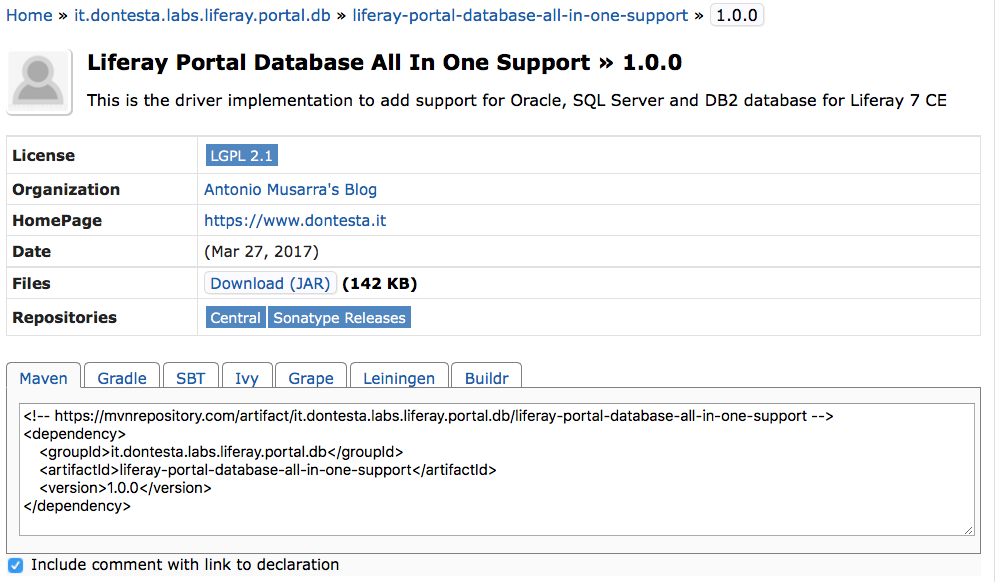
Task: Open it.dontesta.labs.liferay.portal.db breadcrumb
Action: click(202, 15)
